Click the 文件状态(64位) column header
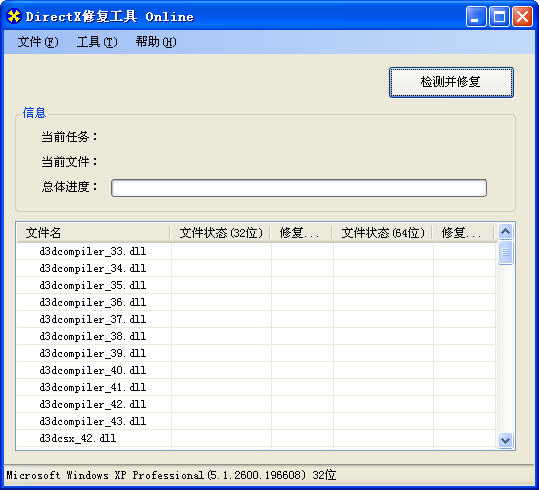This screenshot has height=490, width=539. coord(383,233)
